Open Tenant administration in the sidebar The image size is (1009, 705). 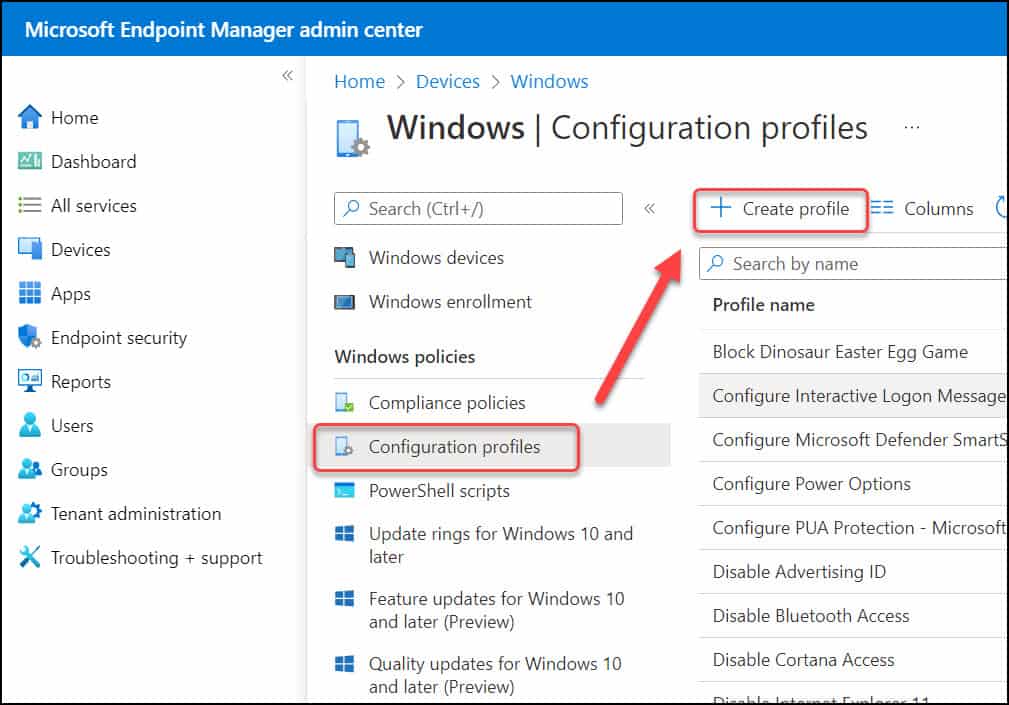(136, 514)
